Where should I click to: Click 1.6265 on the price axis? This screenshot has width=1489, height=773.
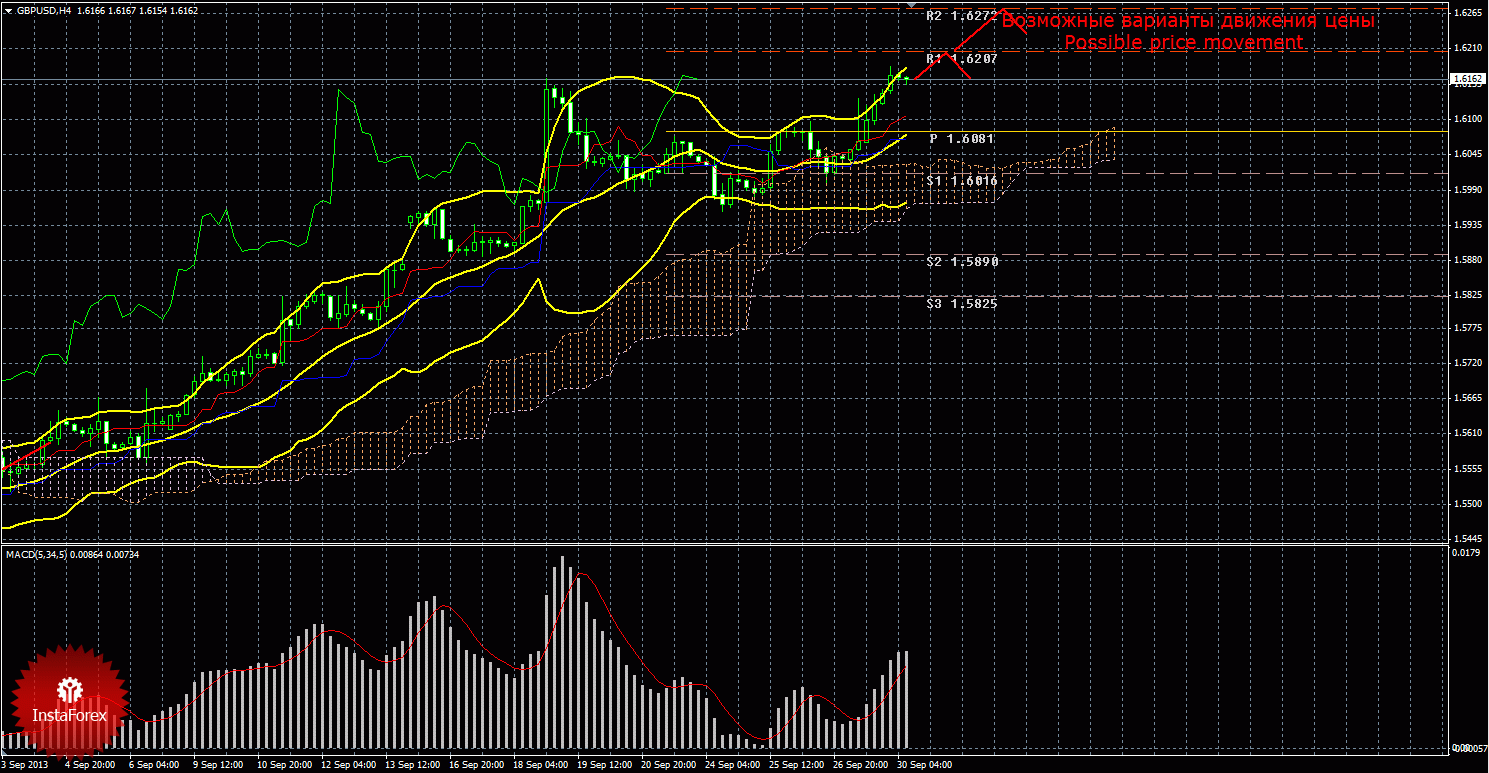1468,13
